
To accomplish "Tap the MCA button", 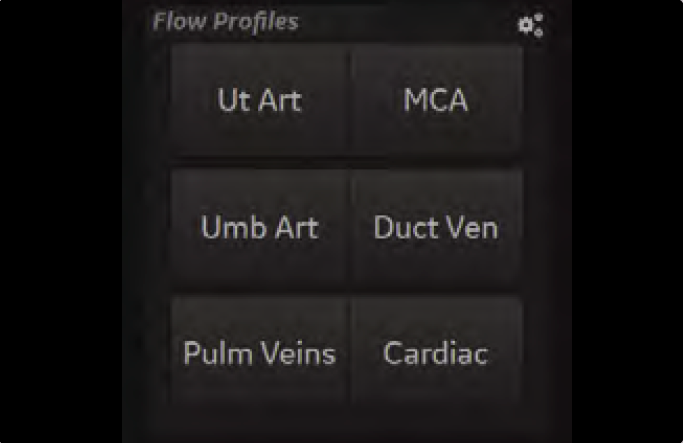I will coord(436,100).
